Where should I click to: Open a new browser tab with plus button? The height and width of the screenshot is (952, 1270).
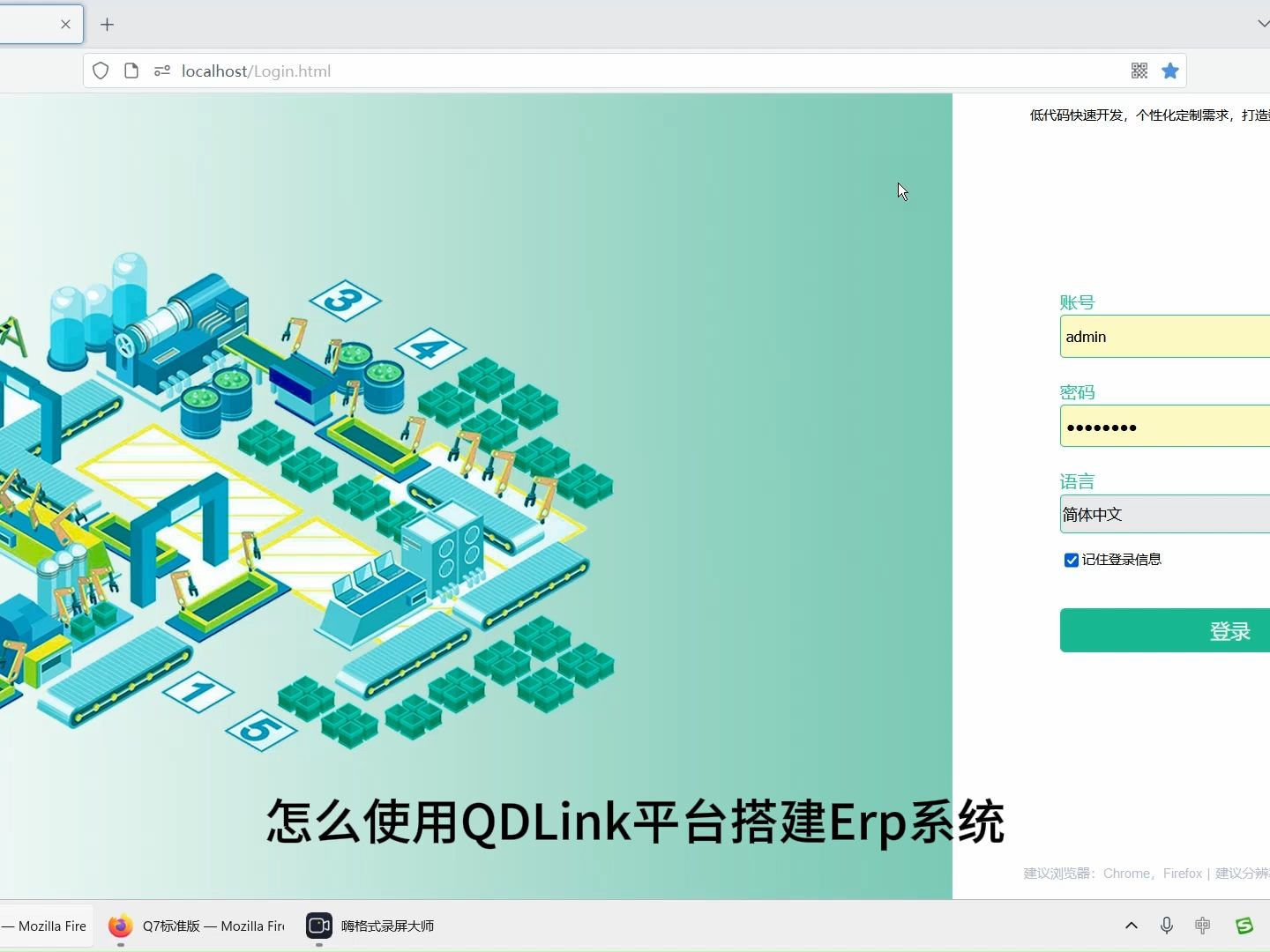coord(108,24)
